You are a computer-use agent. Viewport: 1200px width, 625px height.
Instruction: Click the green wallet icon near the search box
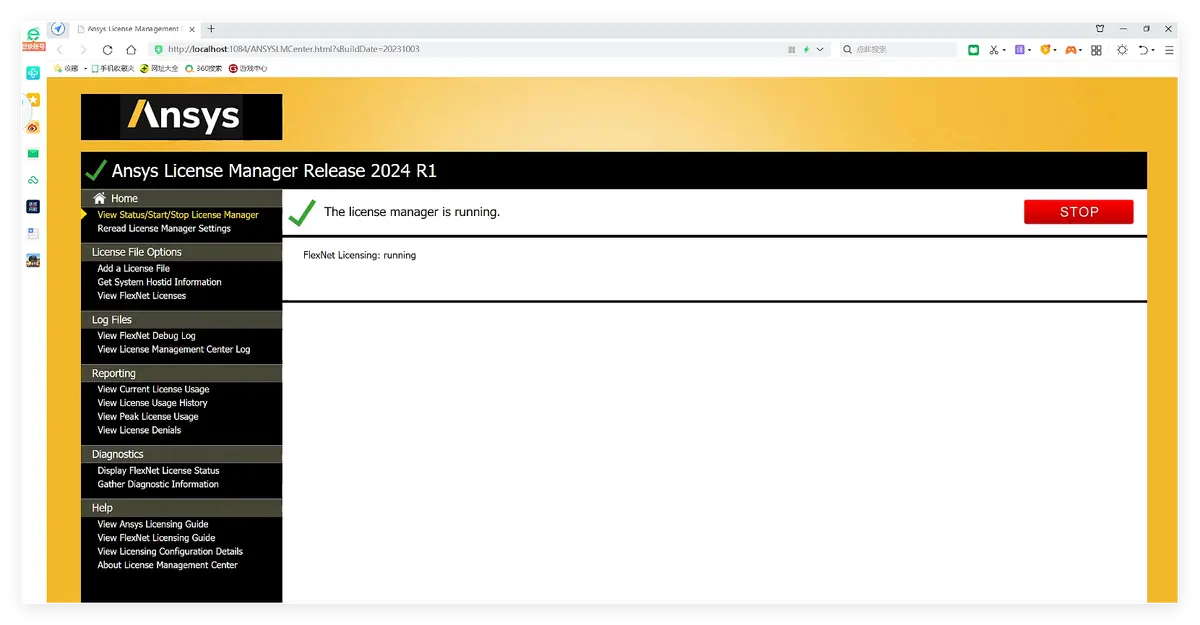(973, 49)
